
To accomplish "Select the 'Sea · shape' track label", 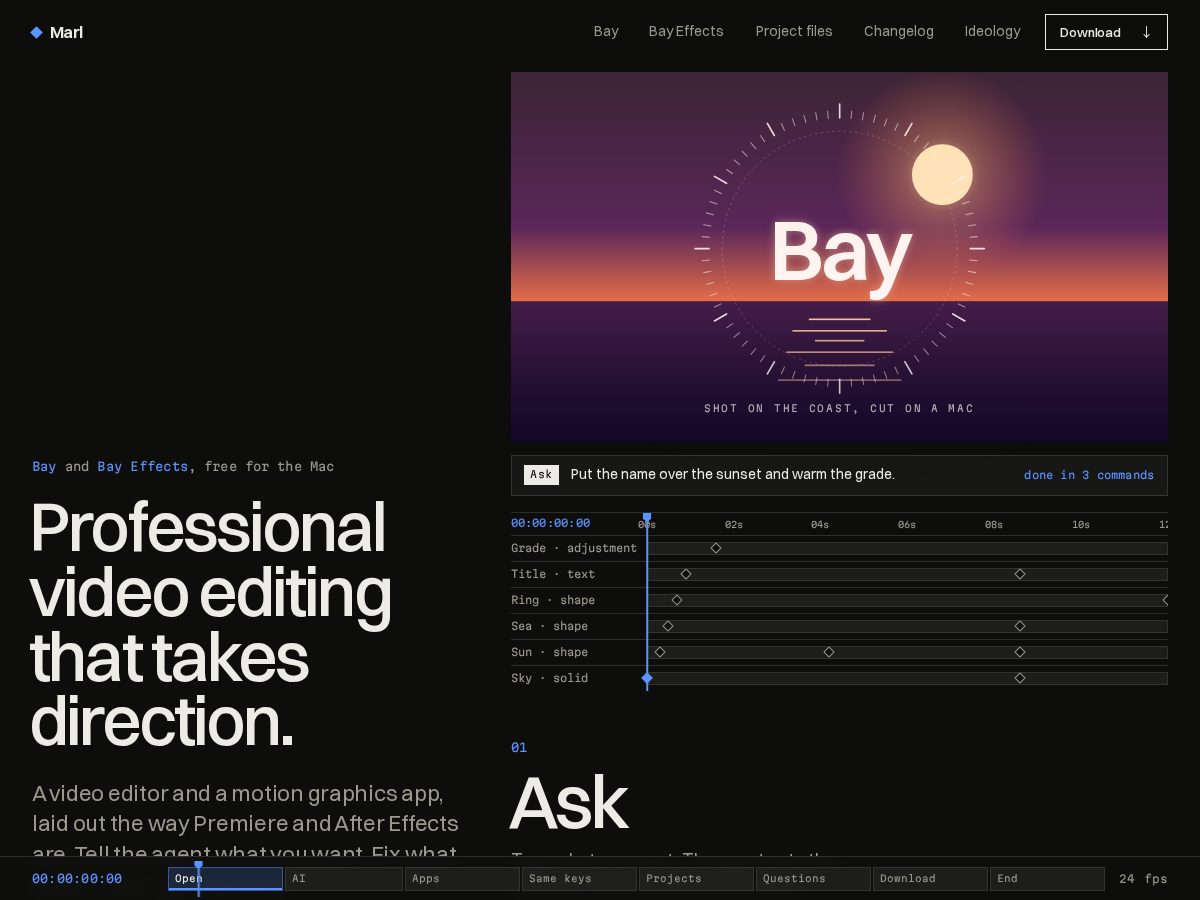I will (549, 626).
